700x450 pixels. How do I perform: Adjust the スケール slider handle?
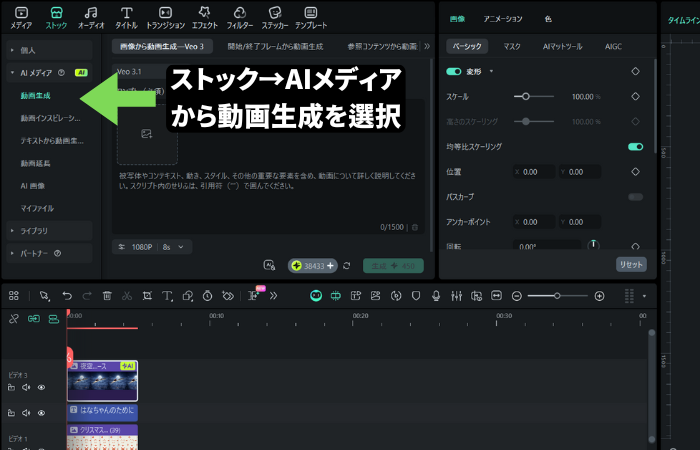[526, 96]
